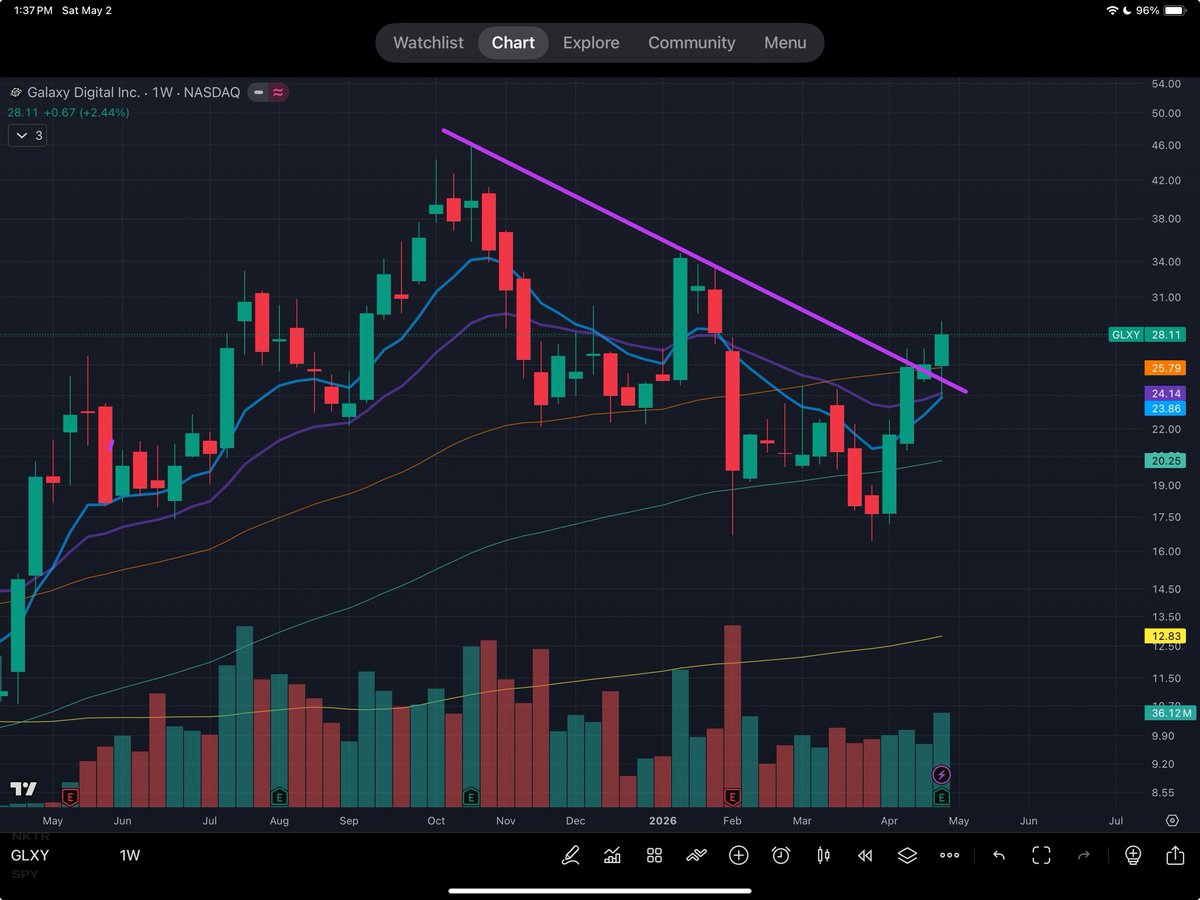Tap the 1:37 PM status bar clock
The width and height of the screenshot is (1200, 900).
tap(31, 9)
